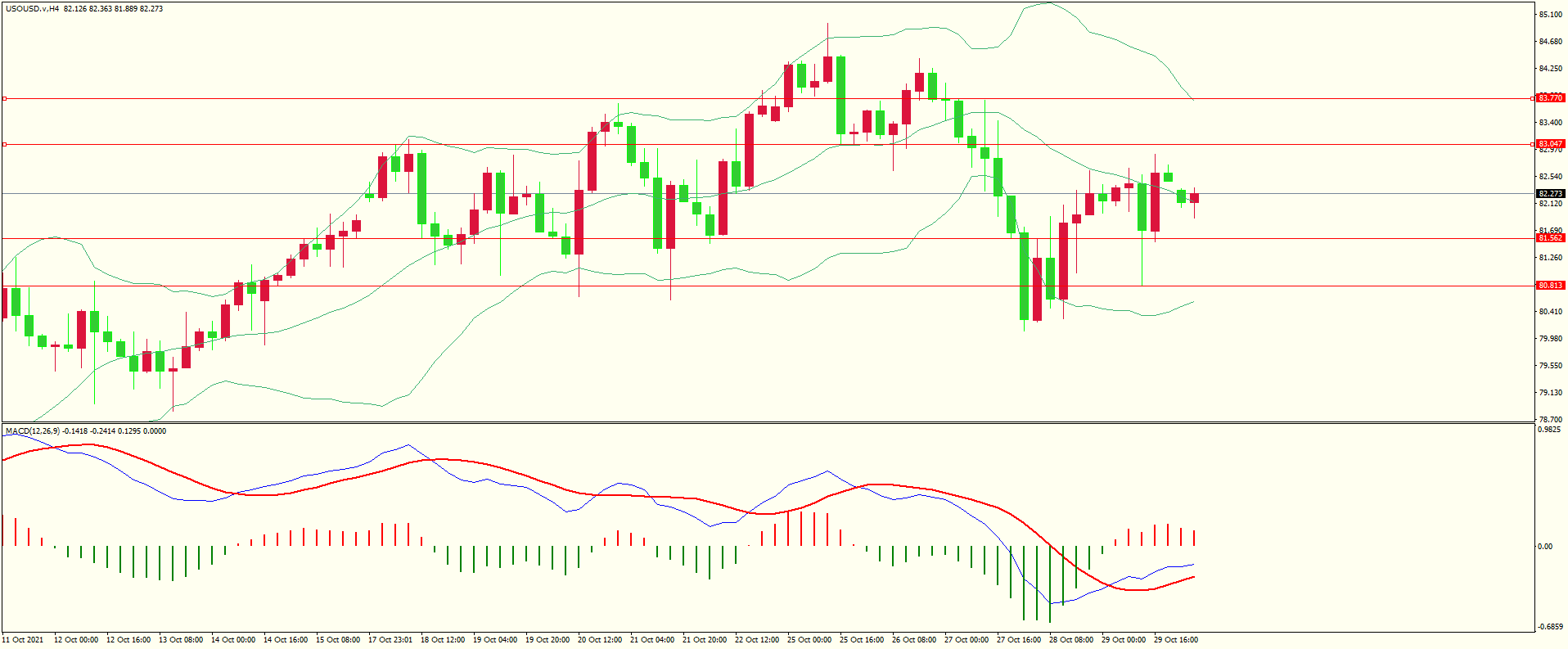Viewport: 1568px width, 649px height.
Task: Click the 17 Oct 23:01 time label
Action: coord(390,640)
